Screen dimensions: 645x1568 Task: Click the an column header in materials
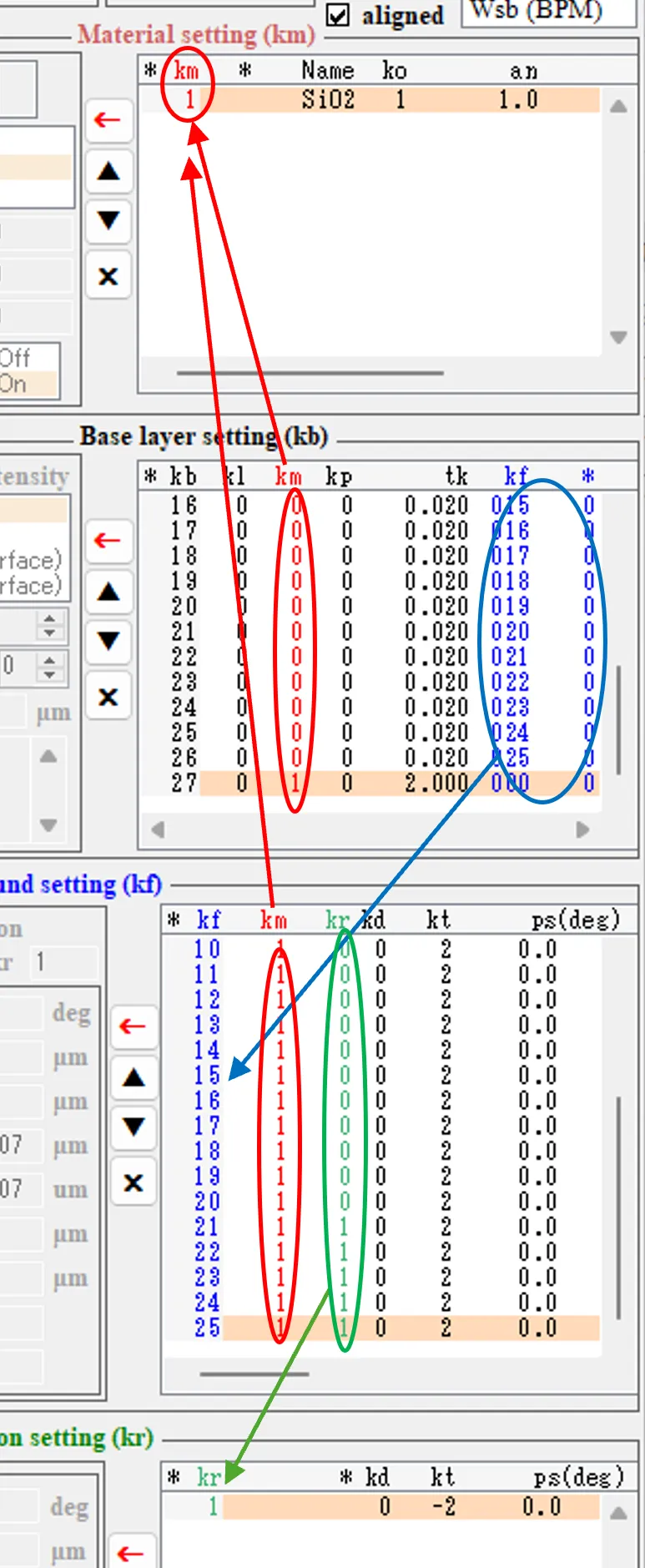[523, 71]
